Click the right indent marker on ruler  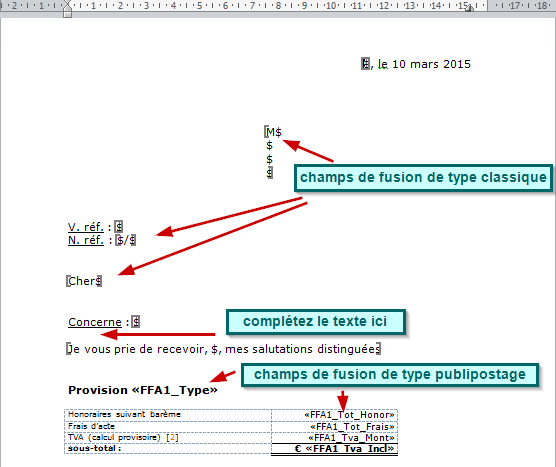(469, 8)
